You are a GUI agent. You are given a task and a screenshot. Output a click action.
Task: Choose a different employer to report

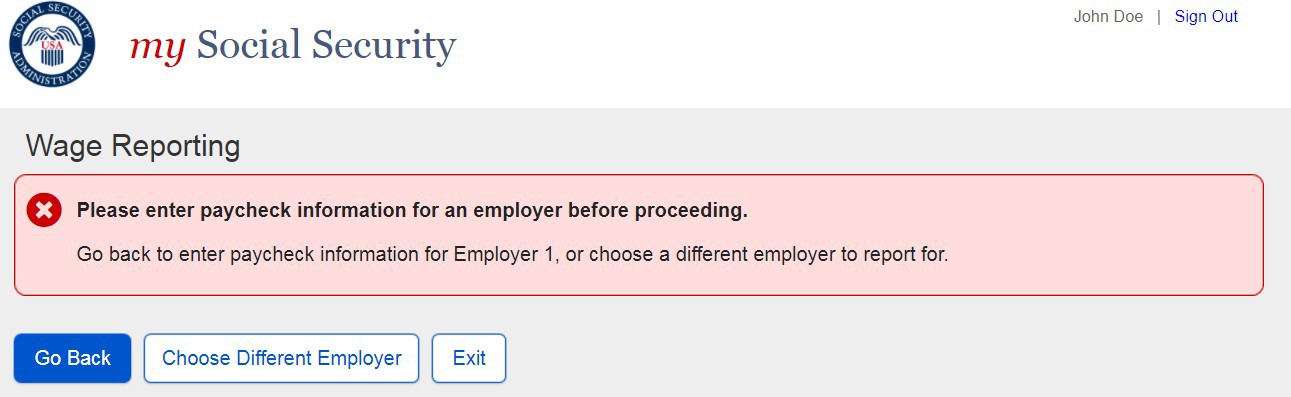(x=281, y=358)
